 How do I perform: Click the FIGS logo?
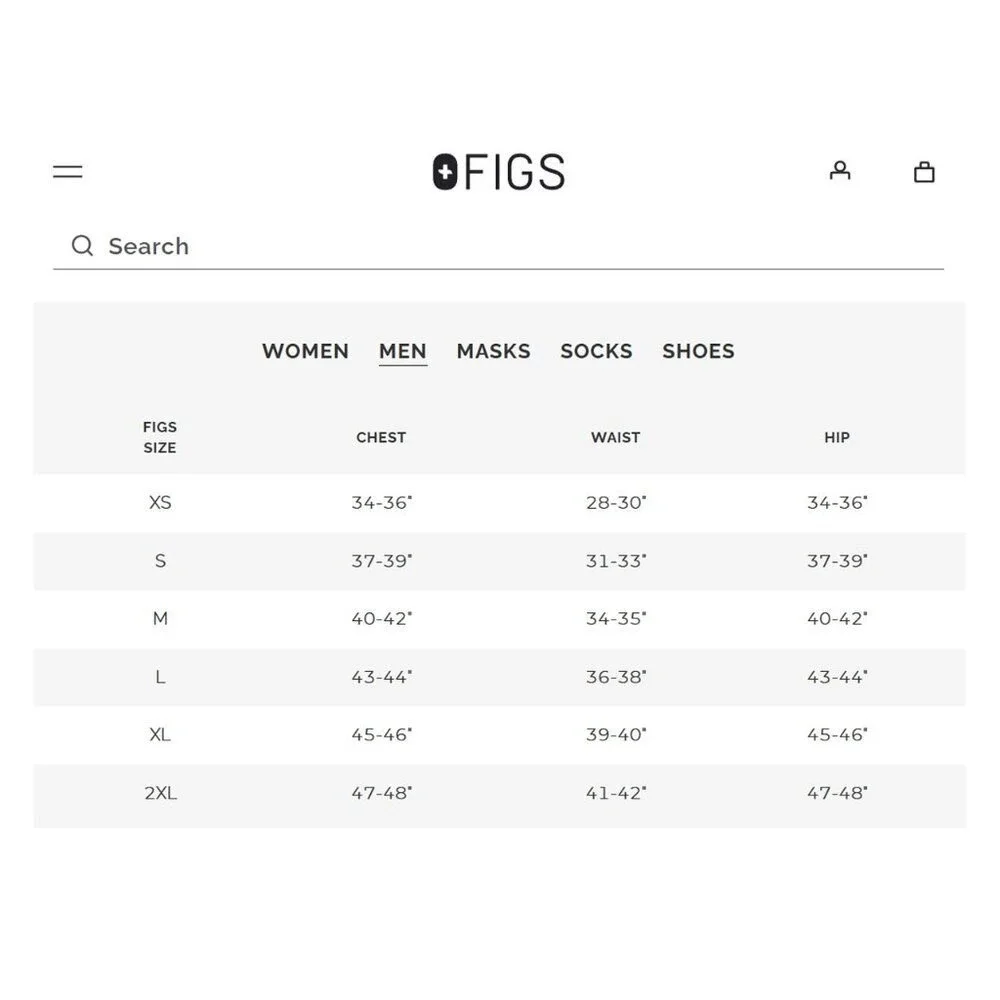[499, 172]
